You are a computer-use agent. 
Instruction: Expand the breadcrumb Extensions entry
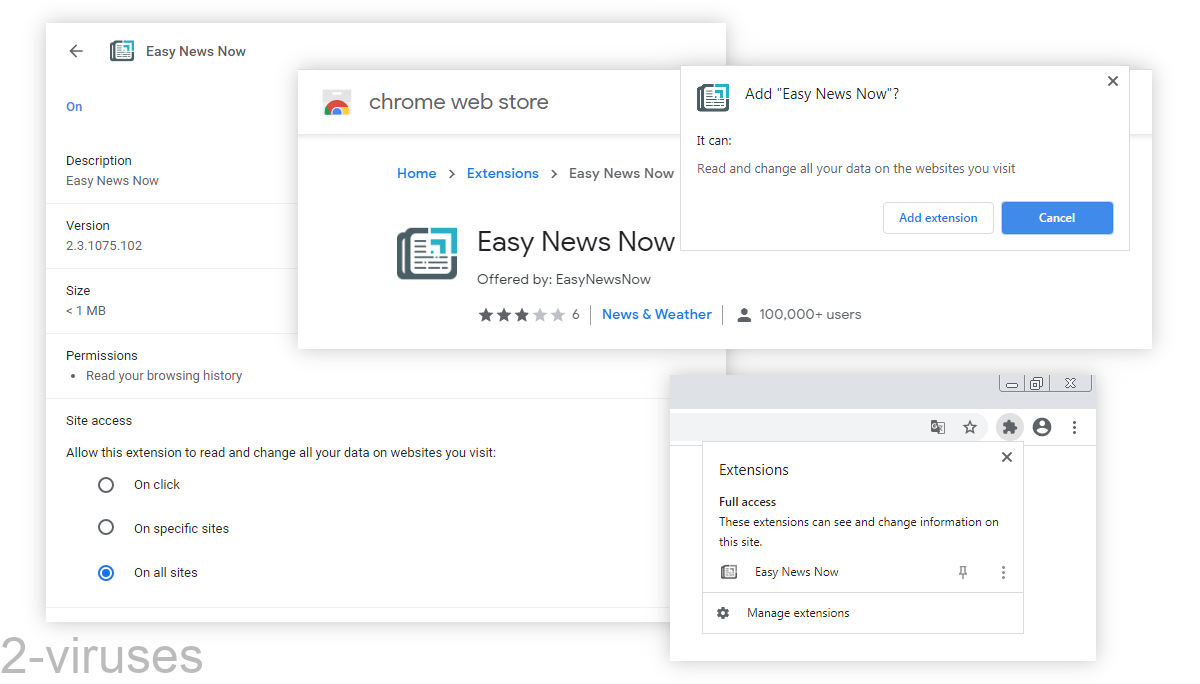502,173
